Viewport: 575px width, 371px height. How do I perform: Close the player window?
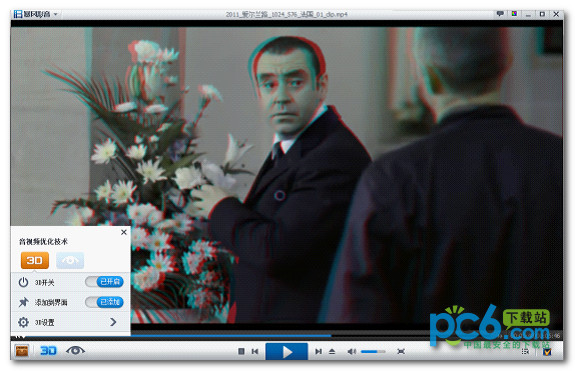click(556, 14)
